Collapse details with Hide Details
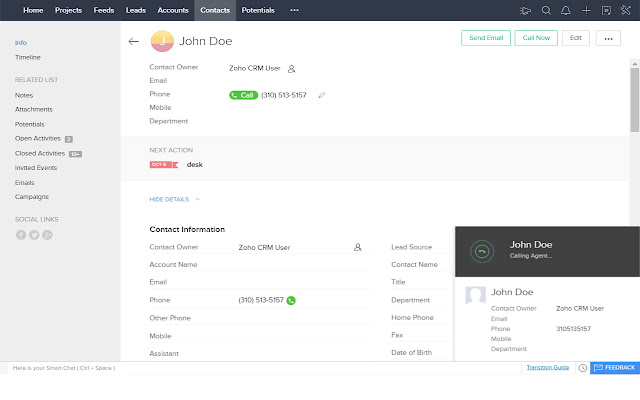 (x=175, y=199)
